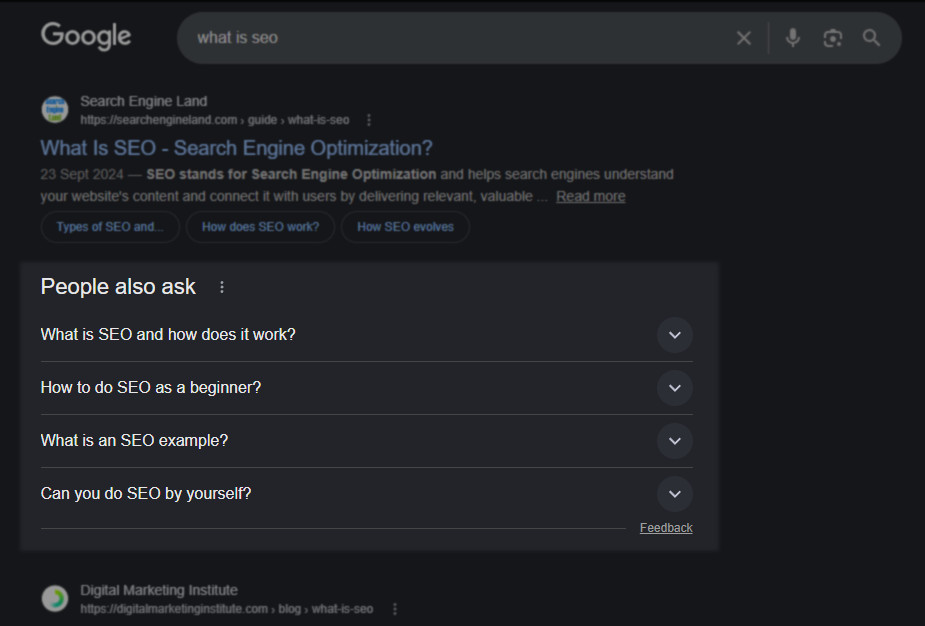Open the three-dot menu beside People also ask

(221, 287)
